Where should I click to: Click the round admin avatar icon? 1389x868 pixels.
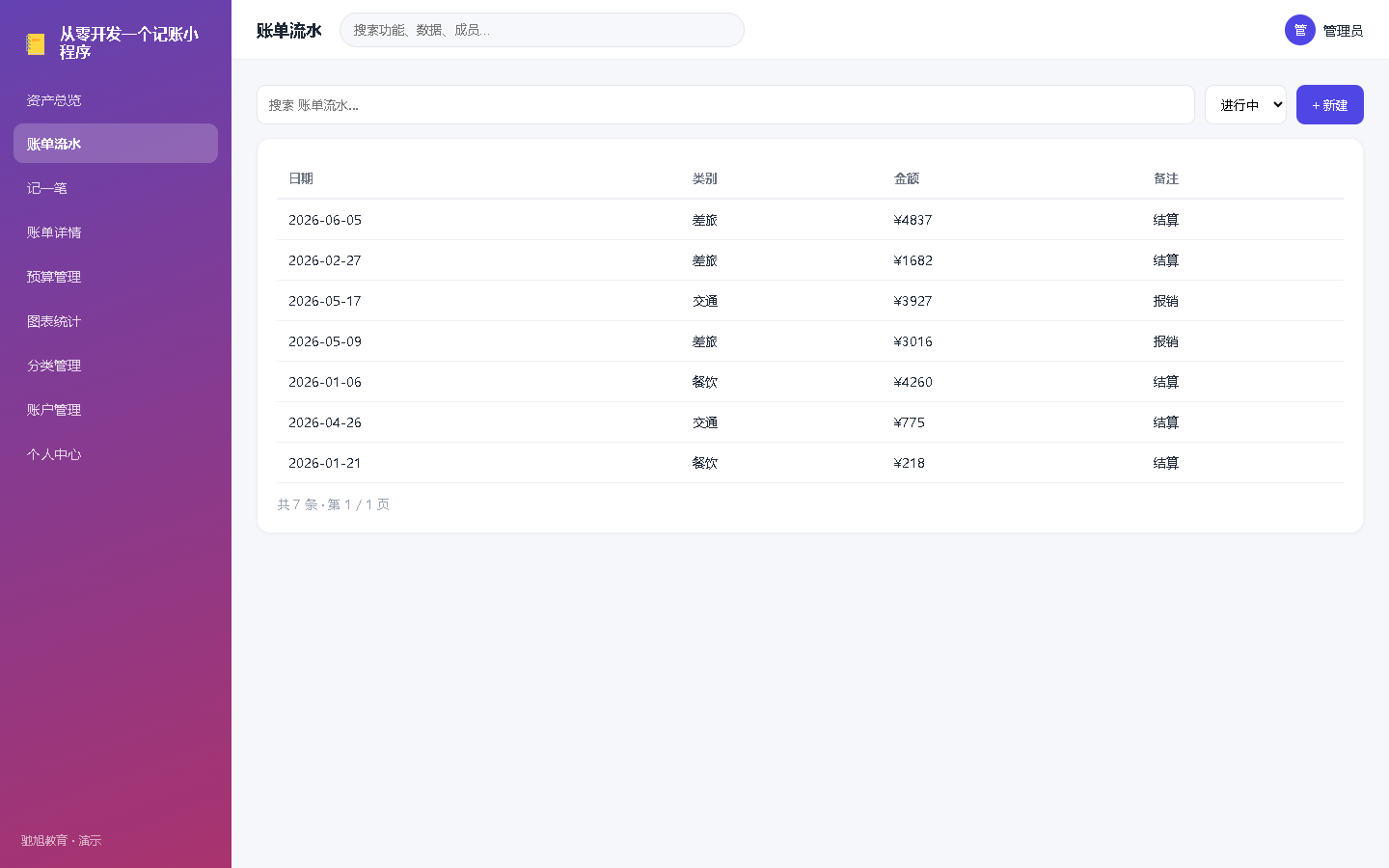tap(1300, 30)
